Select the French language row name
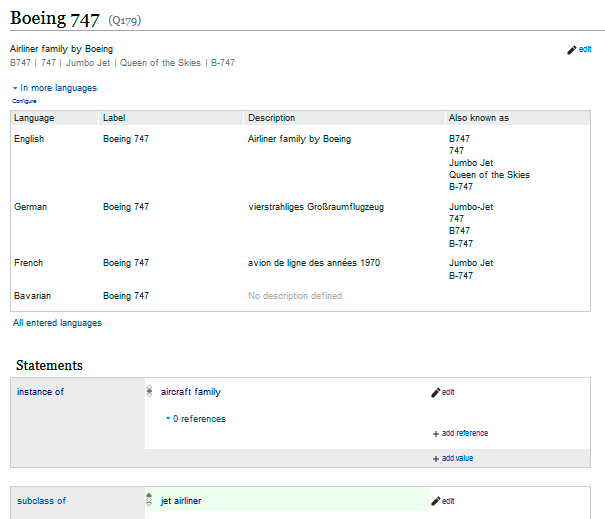Viewport: 605px width, 519px height. (29, 263)
